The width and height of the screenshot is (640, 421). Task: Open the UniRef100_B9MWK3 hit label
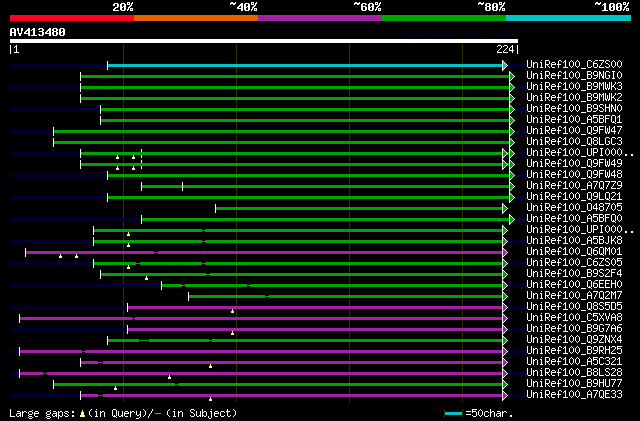click(574, 86)
